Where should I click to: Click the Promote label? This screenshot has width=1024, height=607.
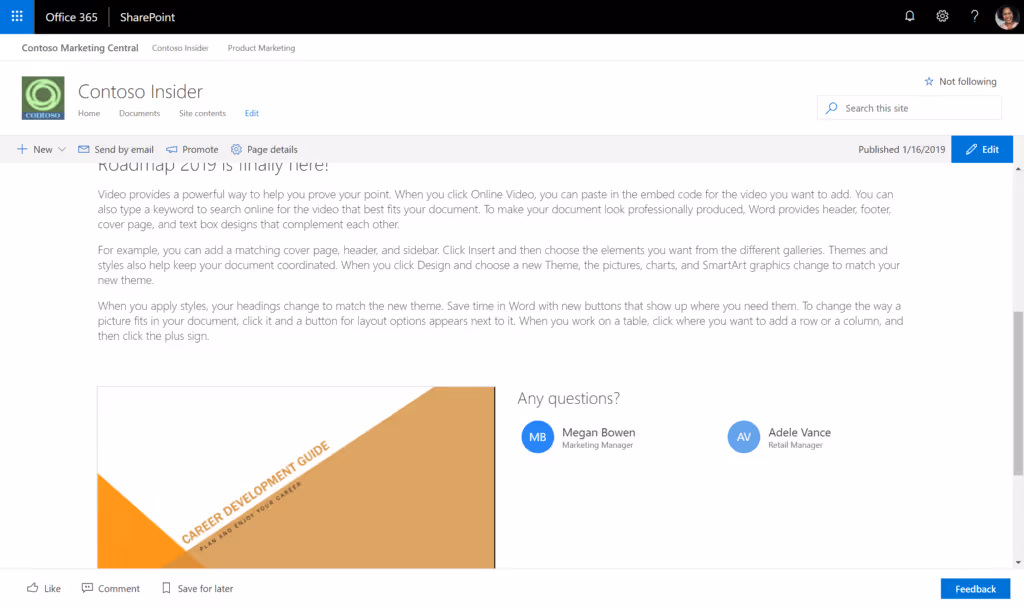pyautogui.click(x=200, y=149)
